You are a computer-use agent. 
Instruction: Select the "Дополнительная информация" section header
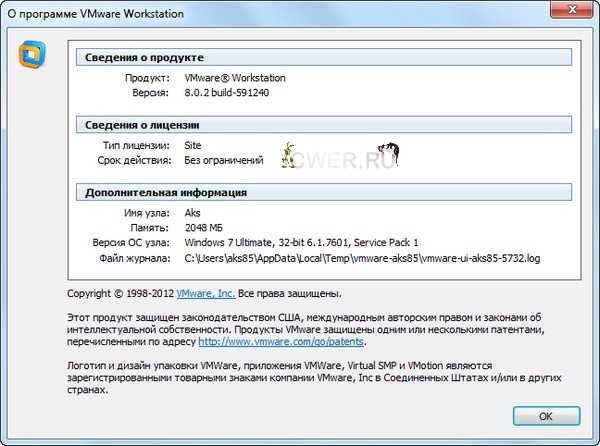166,193
